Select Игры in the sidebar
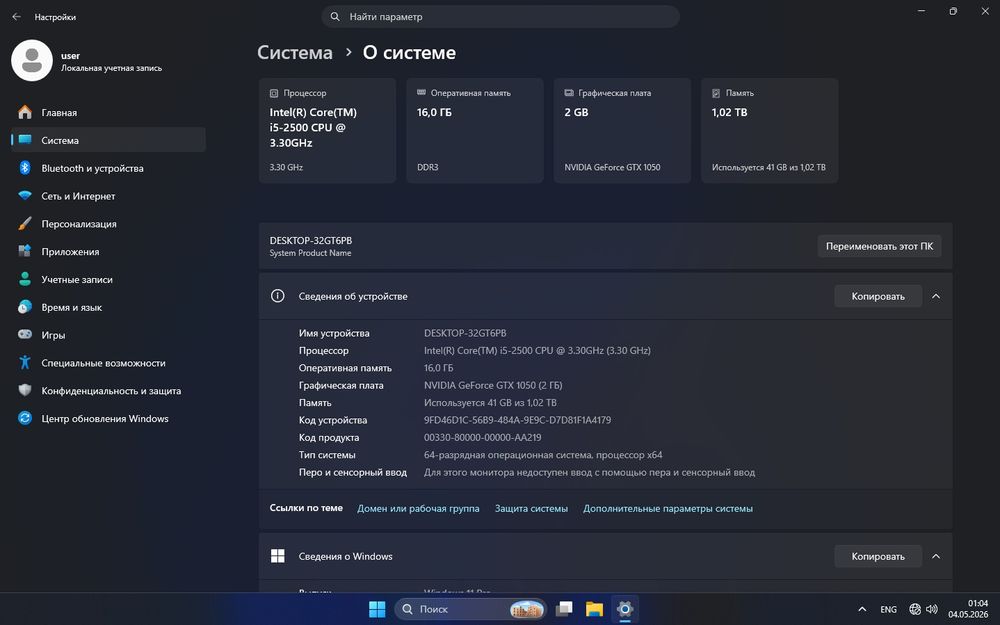The height and width of the screenshot is (625, 1000). click(x=108, y=335)
